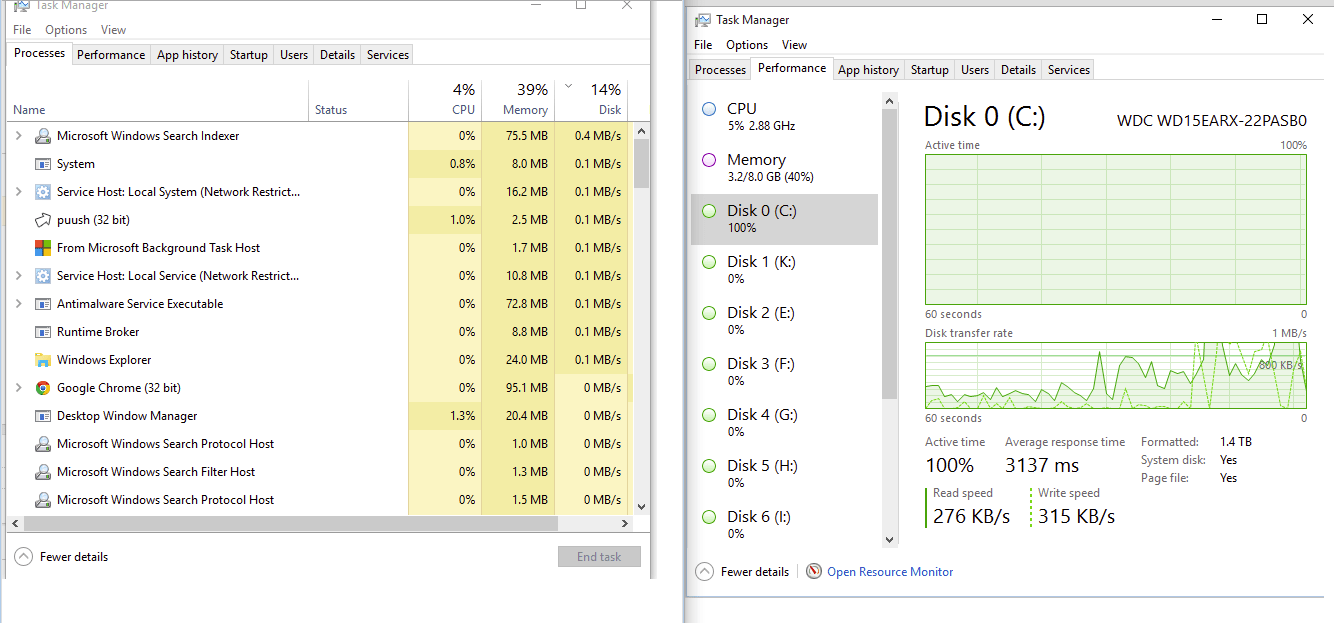Select Disk 1 (K:) in the performance sidebar

click(x=784, y=270)
